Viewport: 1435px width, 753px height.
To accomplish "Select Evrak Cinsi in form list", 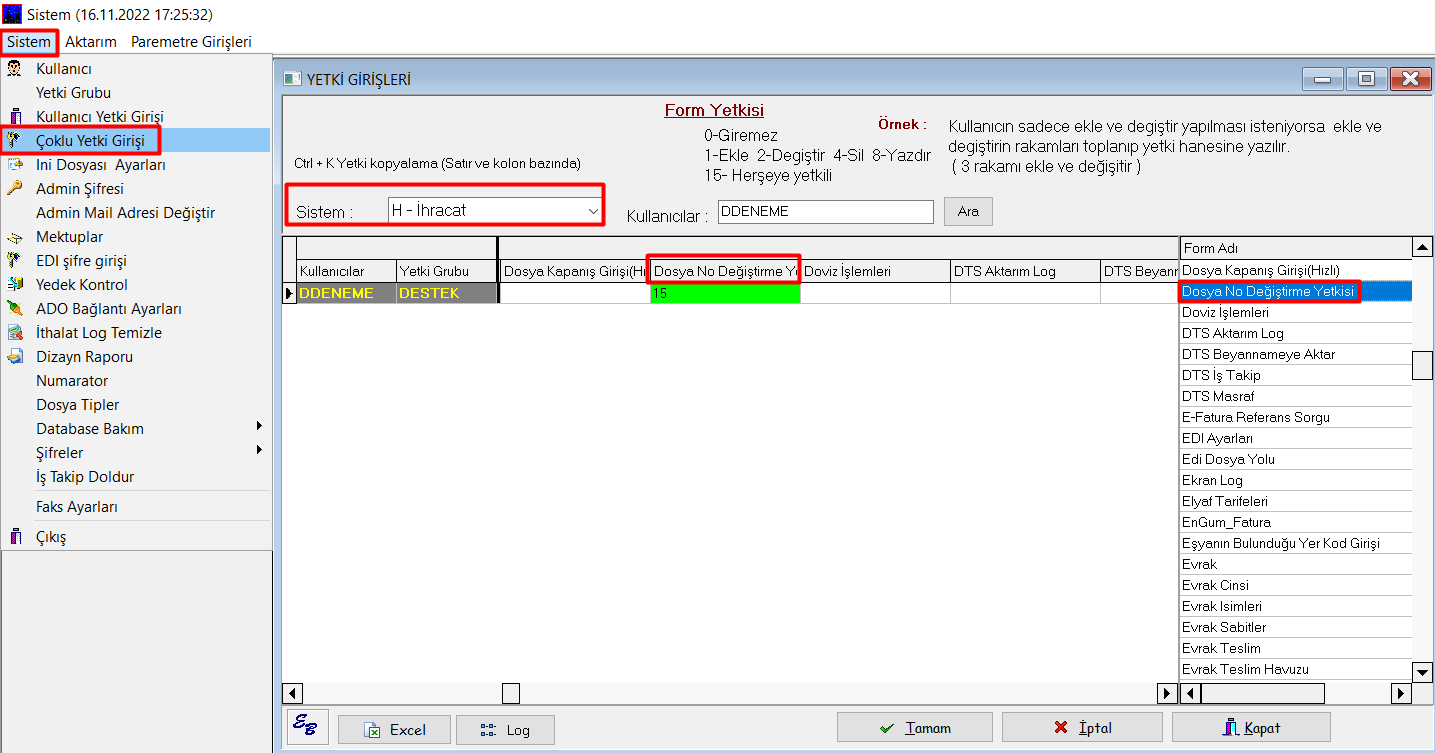I will [x=1296, y=585].
